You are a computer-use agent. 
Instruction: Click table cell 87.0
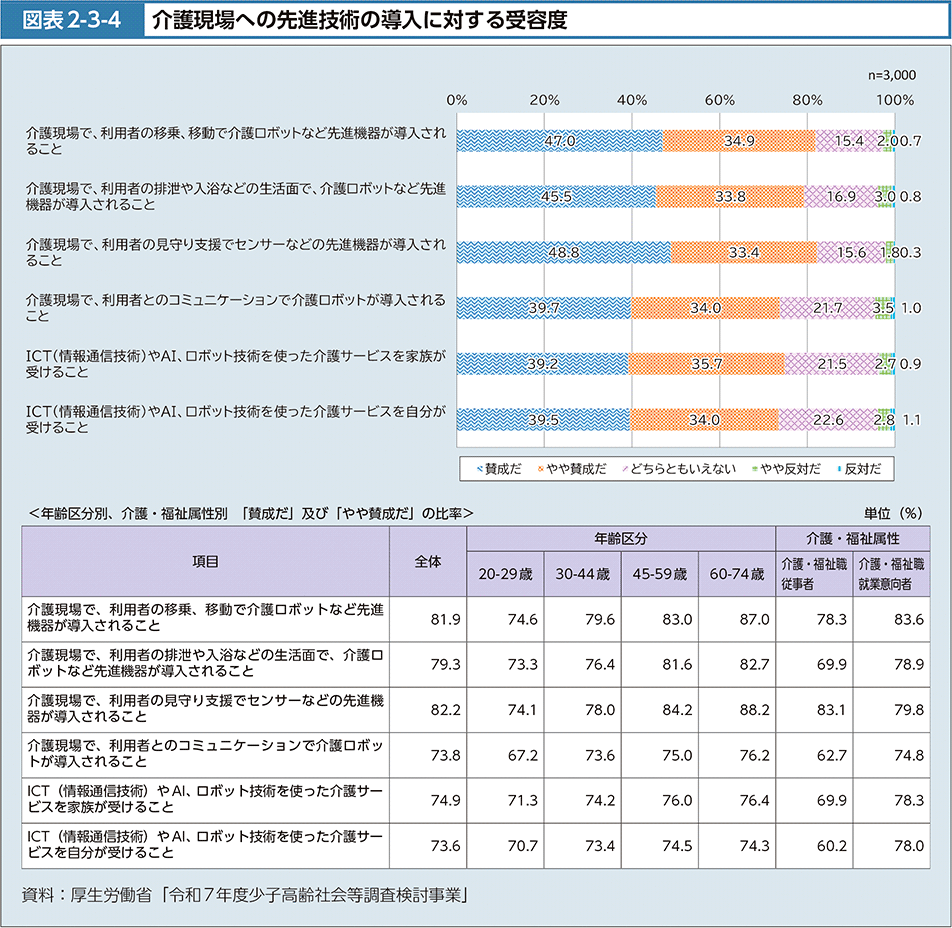point(754,619)
